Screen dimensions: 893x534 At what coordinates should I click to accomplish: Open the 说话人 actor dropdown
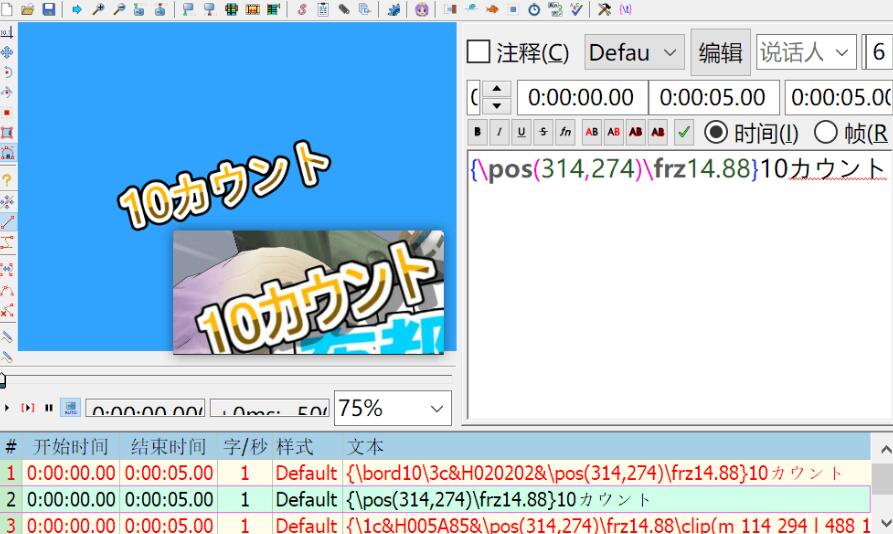[x=806, y=52]
